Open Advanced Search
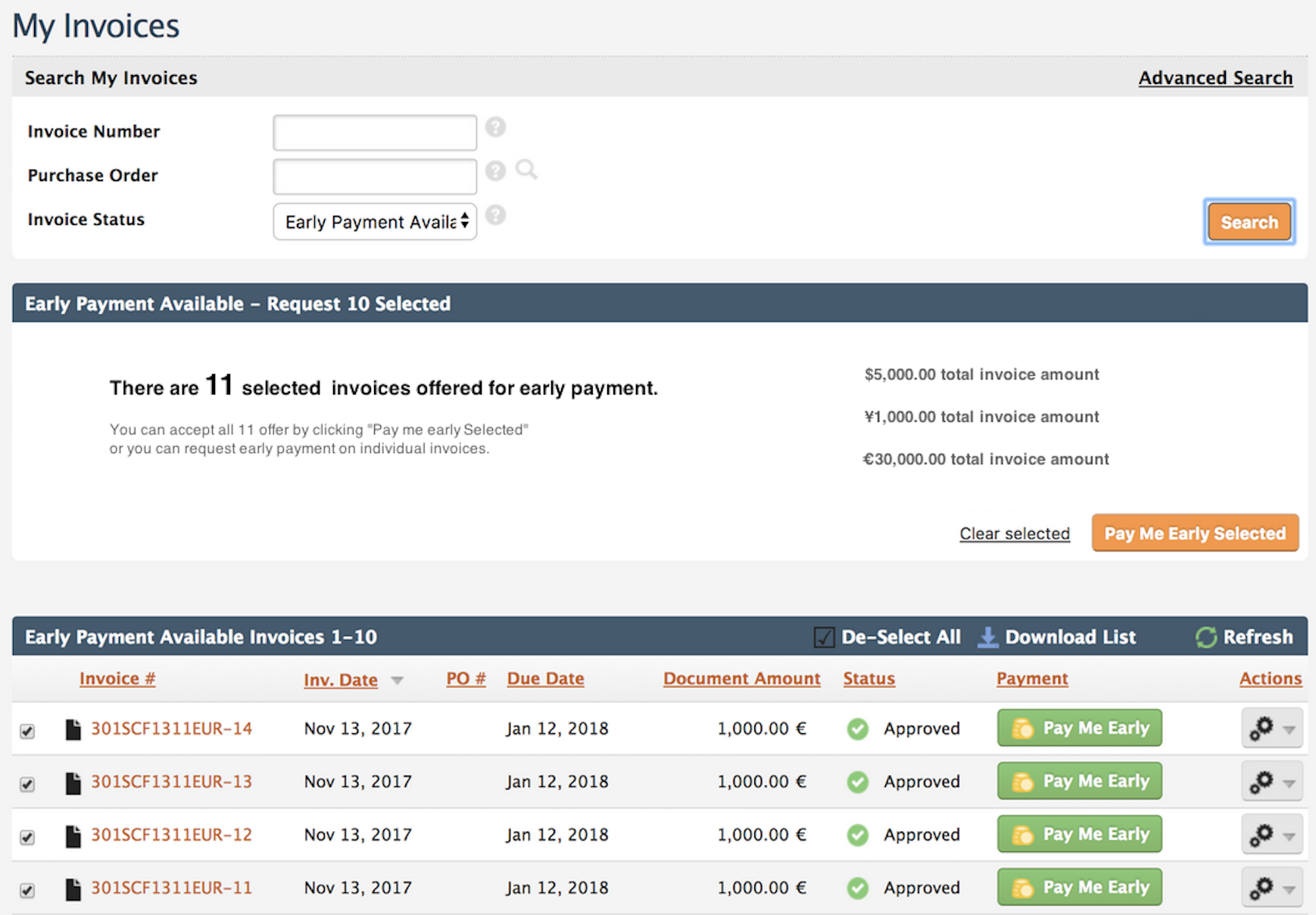The width and height of the screenshot is (1316, 915). (x=1215, y=77)
